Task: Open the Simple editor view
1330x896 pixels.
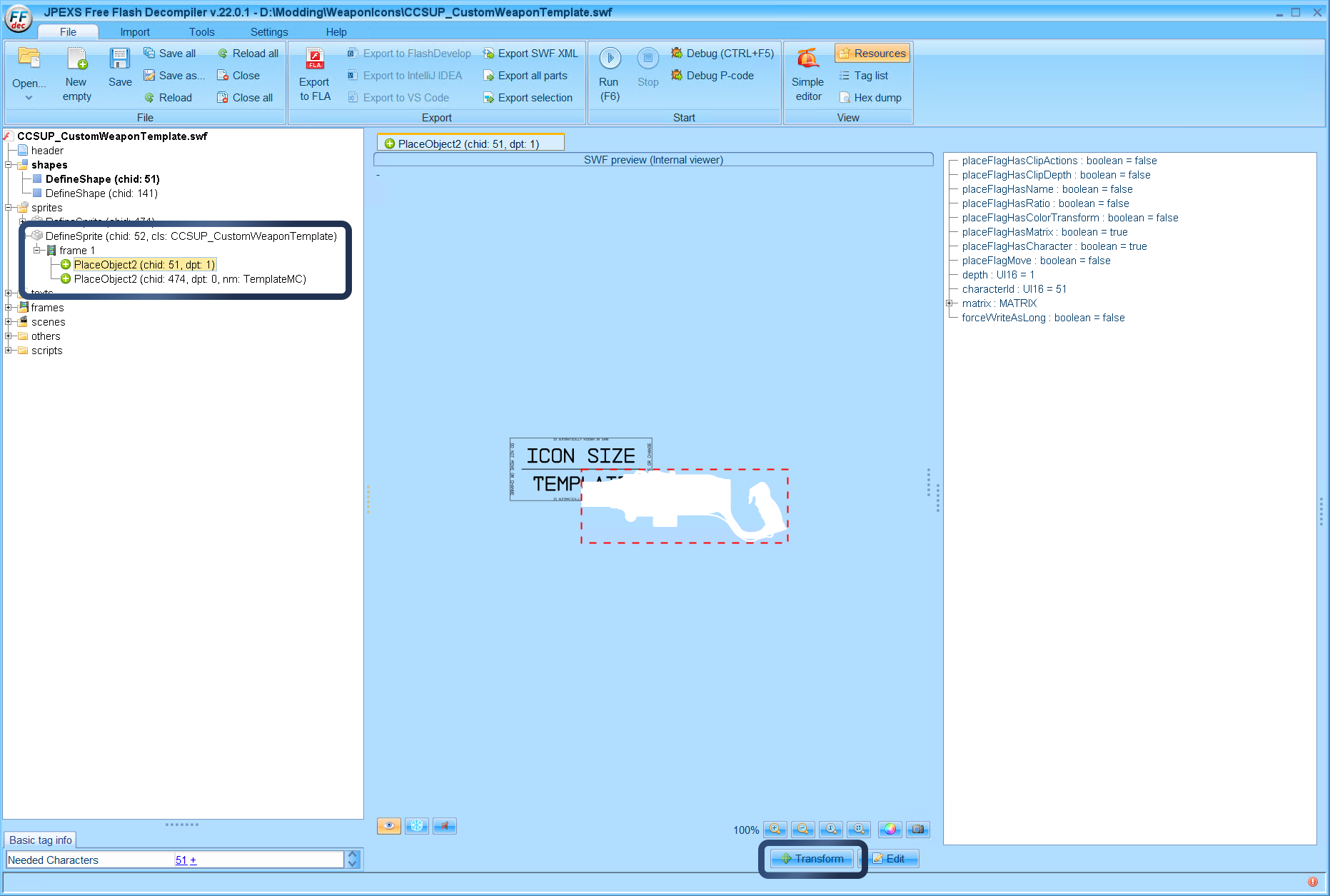Action: [x=807, y=59]
